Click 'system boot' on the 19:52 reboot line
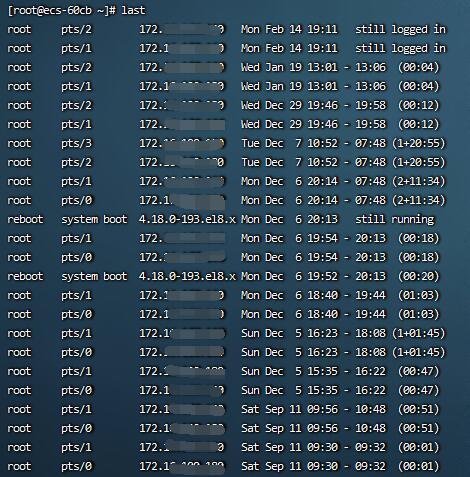Image resolution: width=470 pixels, height=477 pixels. (94, 276)
